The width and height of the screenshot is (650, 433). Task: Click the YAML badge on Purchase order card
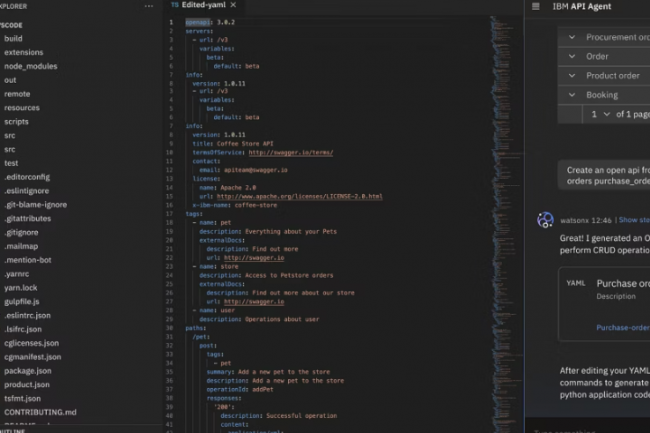tap(575, 283)
